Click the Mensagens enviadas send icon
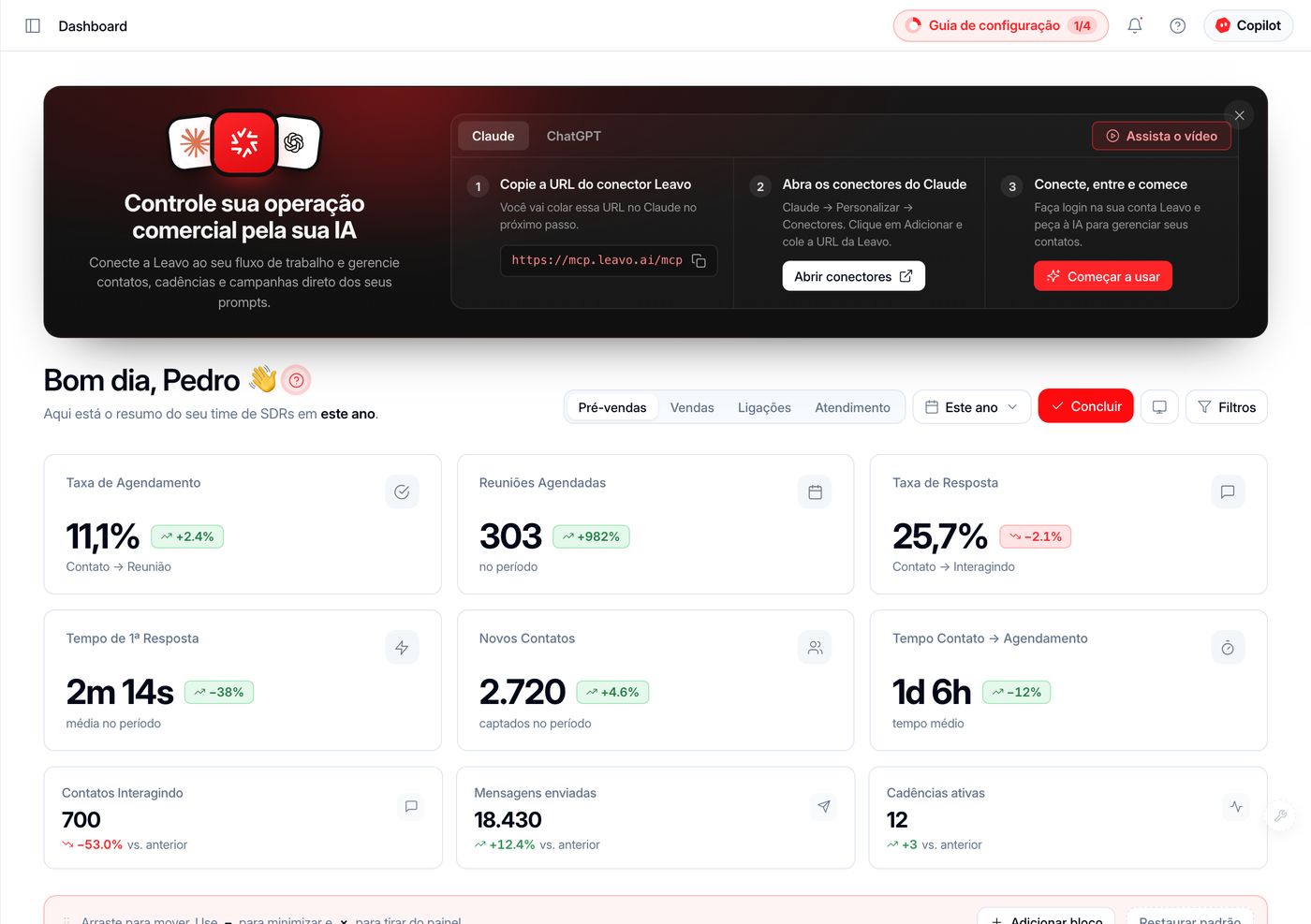This screenshot has width=1311, height=924. [824, 806]
